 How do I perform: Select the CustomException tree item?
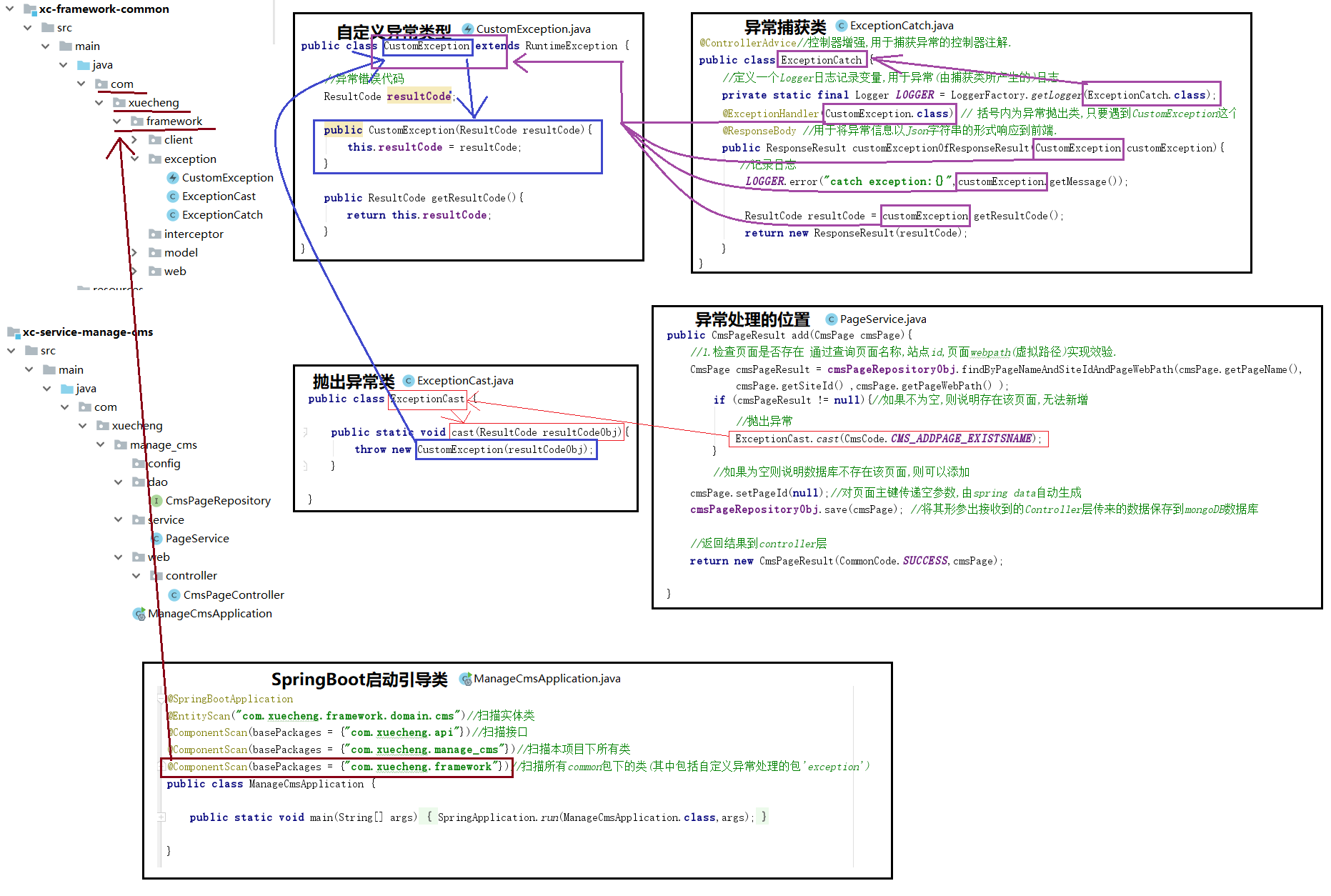[x=228, y=177]
